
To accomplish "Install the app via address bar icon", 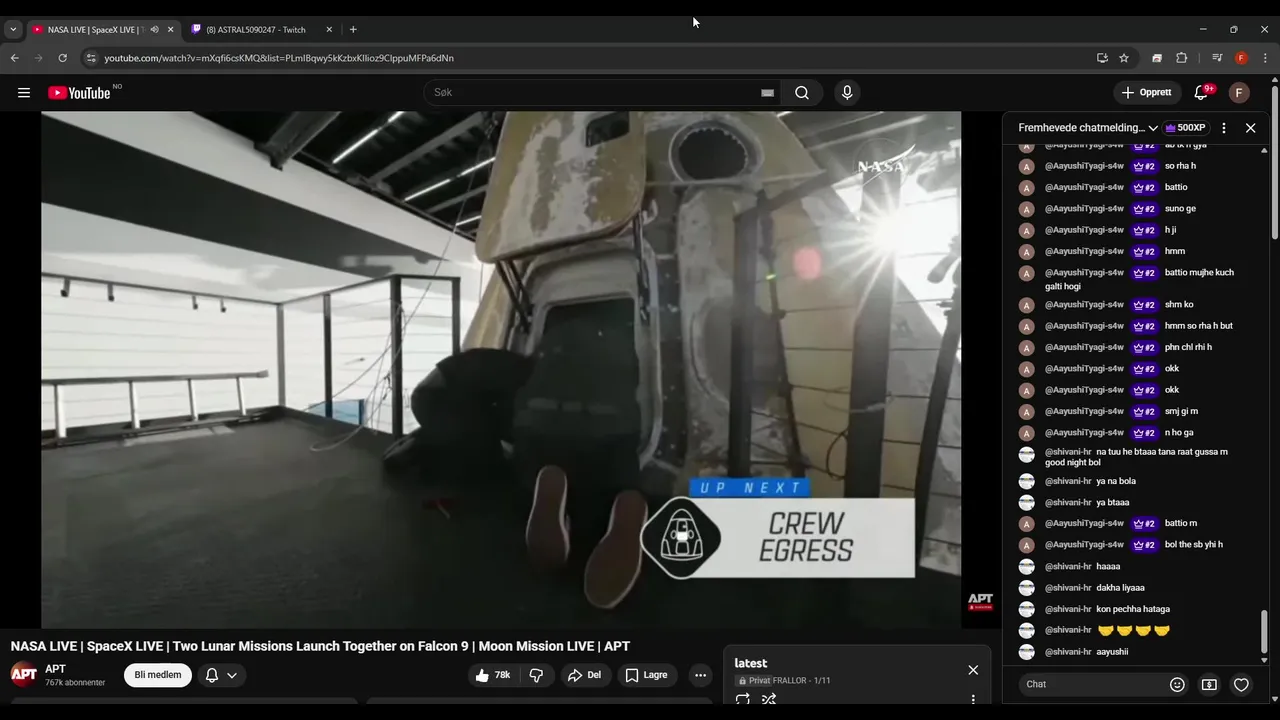I will 1102,58.
